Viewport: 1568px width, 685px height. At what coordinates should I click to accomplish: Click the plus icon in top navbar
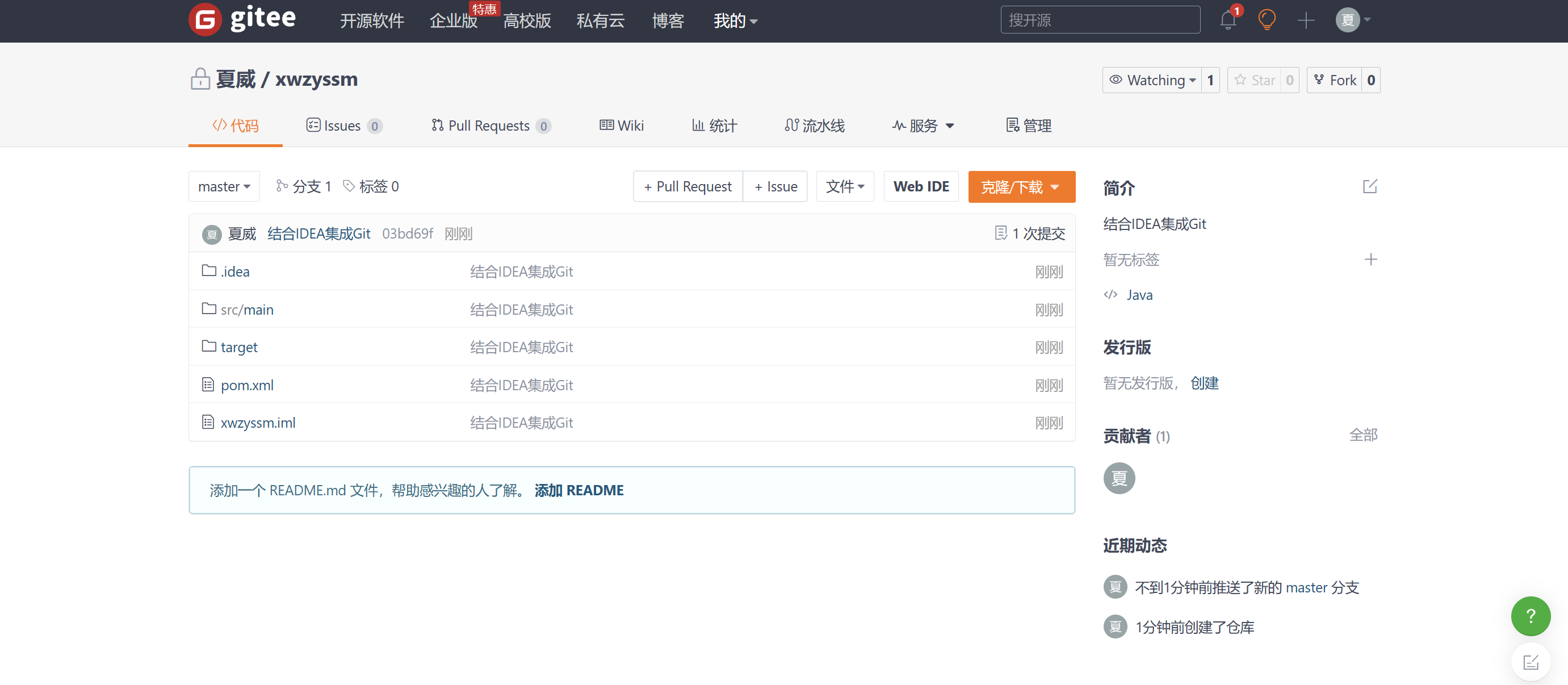tap(1305, 20)
